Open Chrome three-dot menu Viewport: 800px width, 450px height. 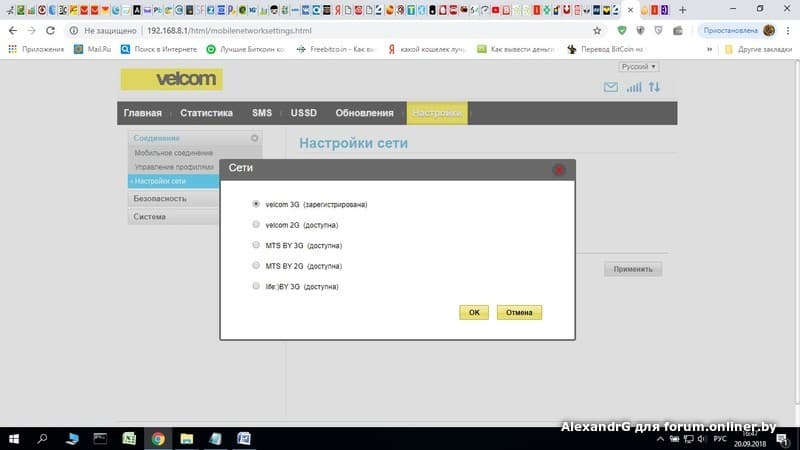[788, 31]
